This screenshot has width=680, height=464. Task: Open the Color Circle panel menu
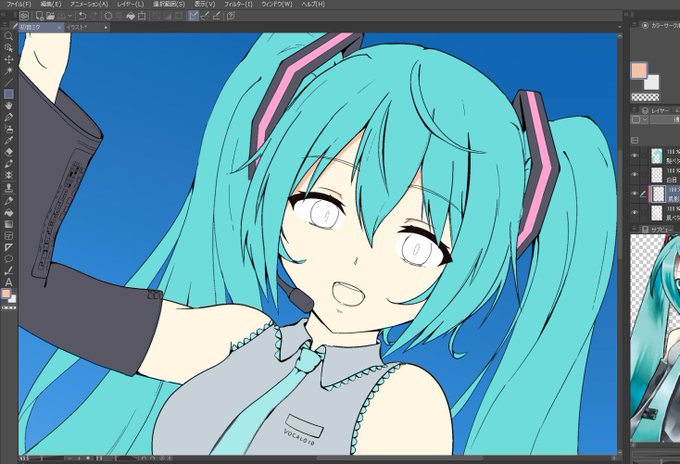(x=634, y=25)
